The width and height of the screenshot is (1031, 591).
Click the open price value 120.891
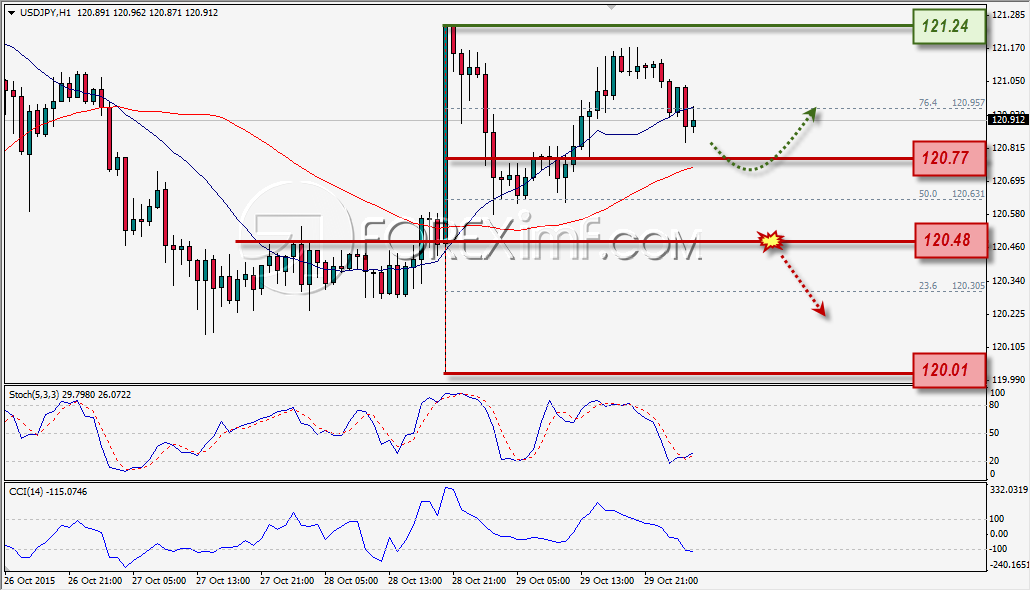click(x=93, y=12)
